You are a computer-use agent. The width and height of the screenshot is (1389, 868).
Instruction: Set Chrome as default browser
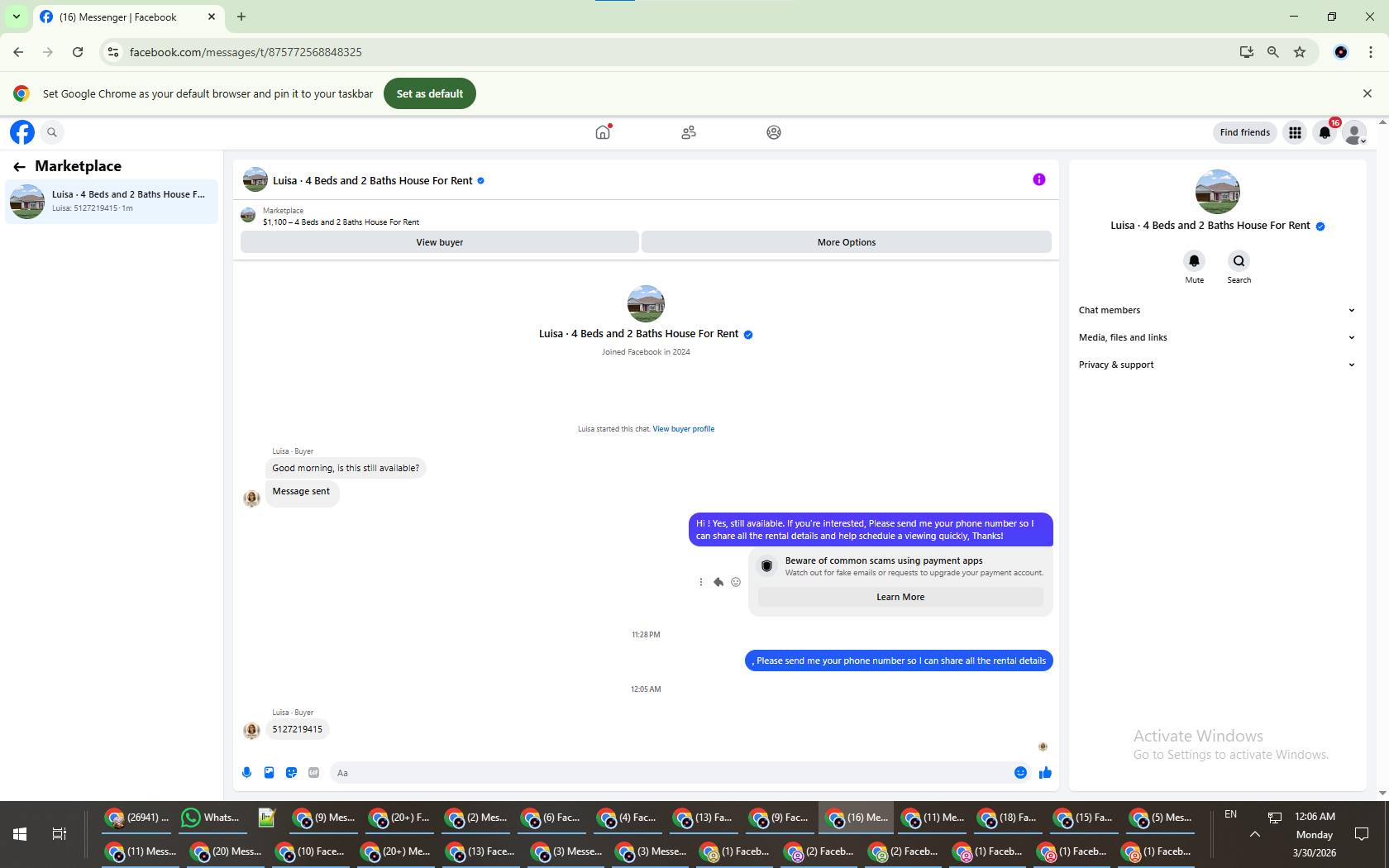coord(430,93)
